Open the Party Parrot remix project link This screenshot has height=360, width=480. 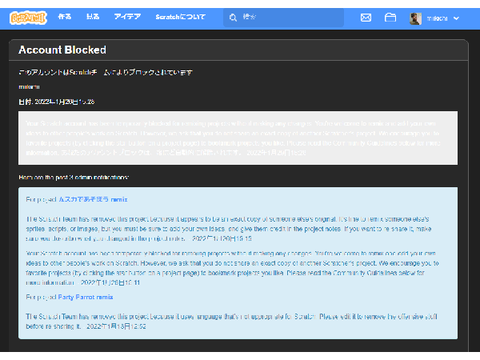coord(85,297)
